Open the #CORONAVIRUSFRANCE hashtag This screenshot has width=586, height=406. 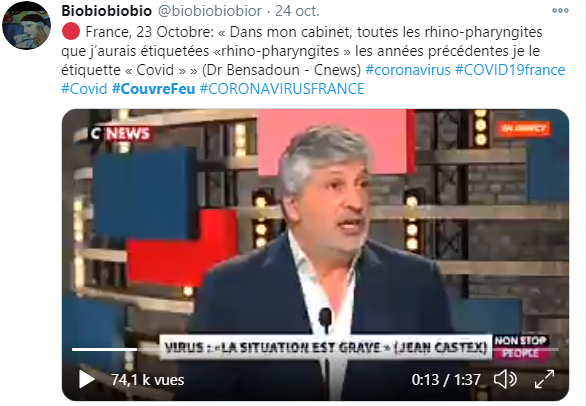tap(282, 89)
